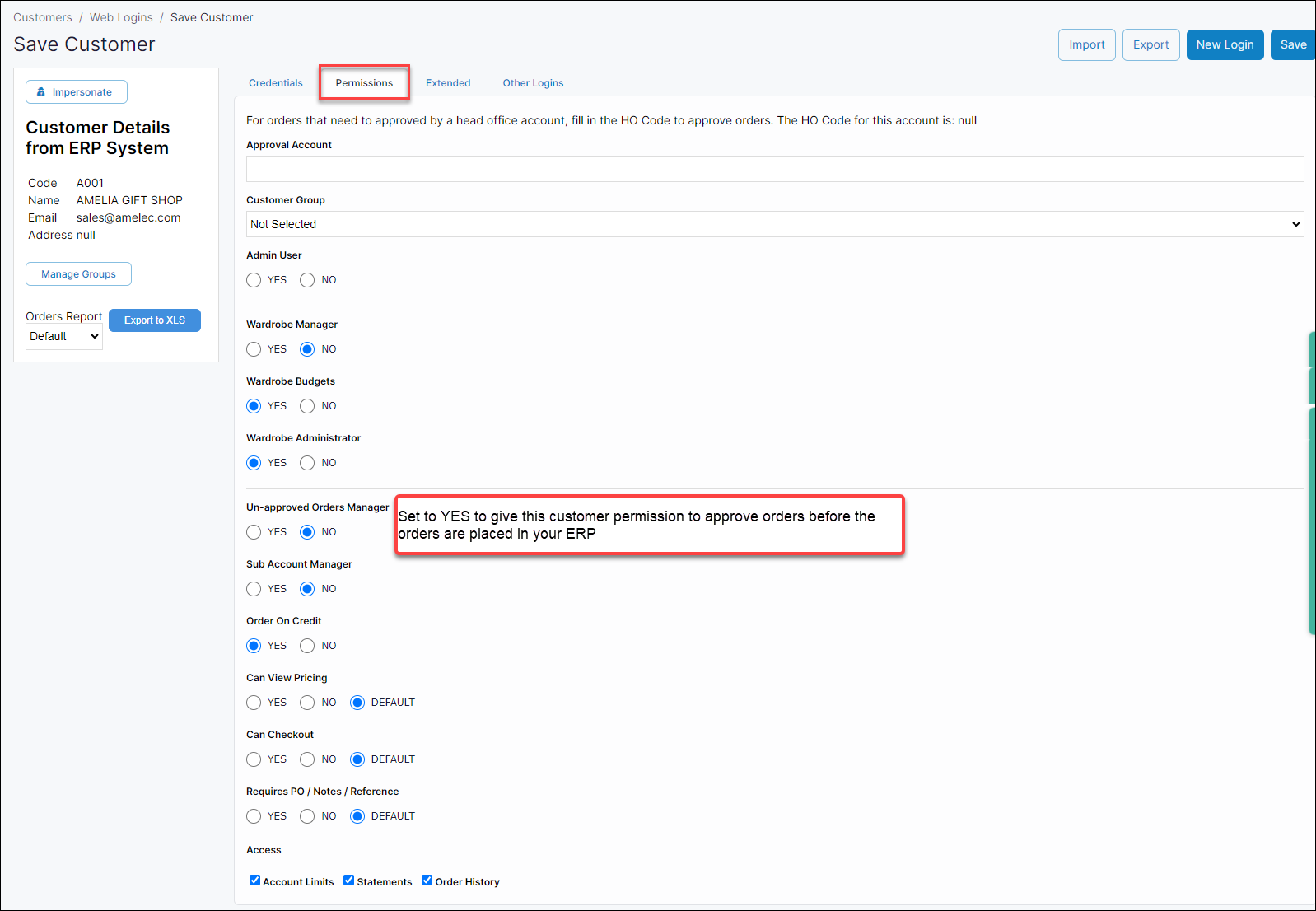Click the Approval Account input field
This screenshot has height=911, width=1316.
click(x=774, y=169)
